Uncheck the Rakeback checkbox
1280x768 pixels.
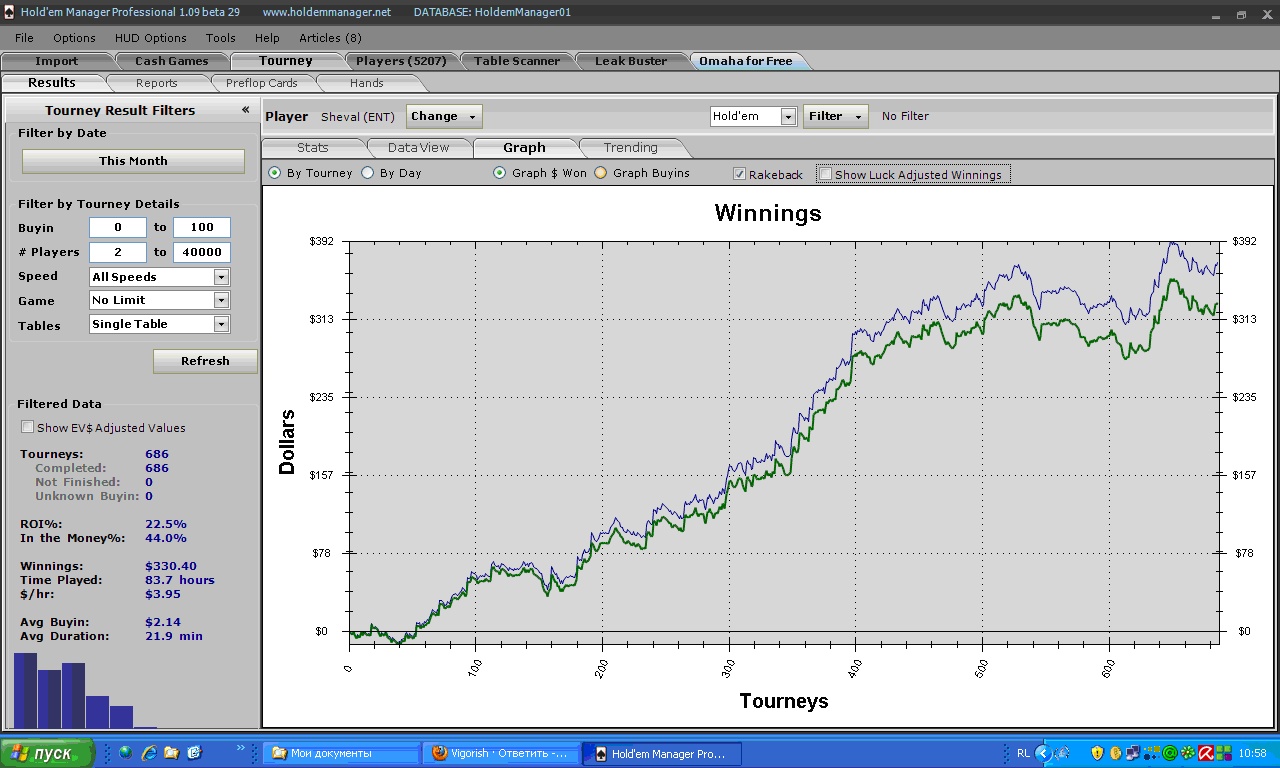740,174
